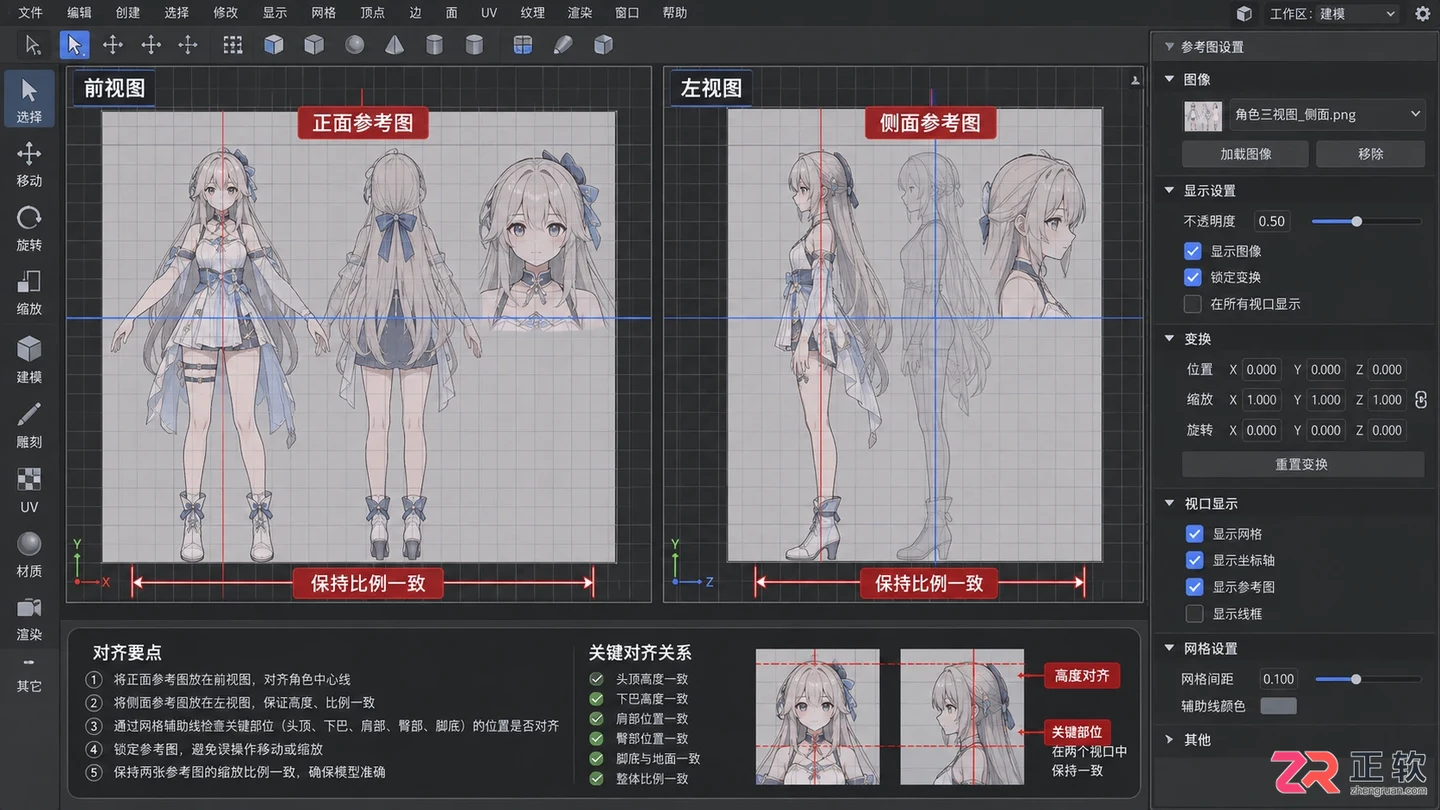Viewport: 1440px width, 810px height.
Task: Open the UV checkerboard tool
Action: click(29, 489)
